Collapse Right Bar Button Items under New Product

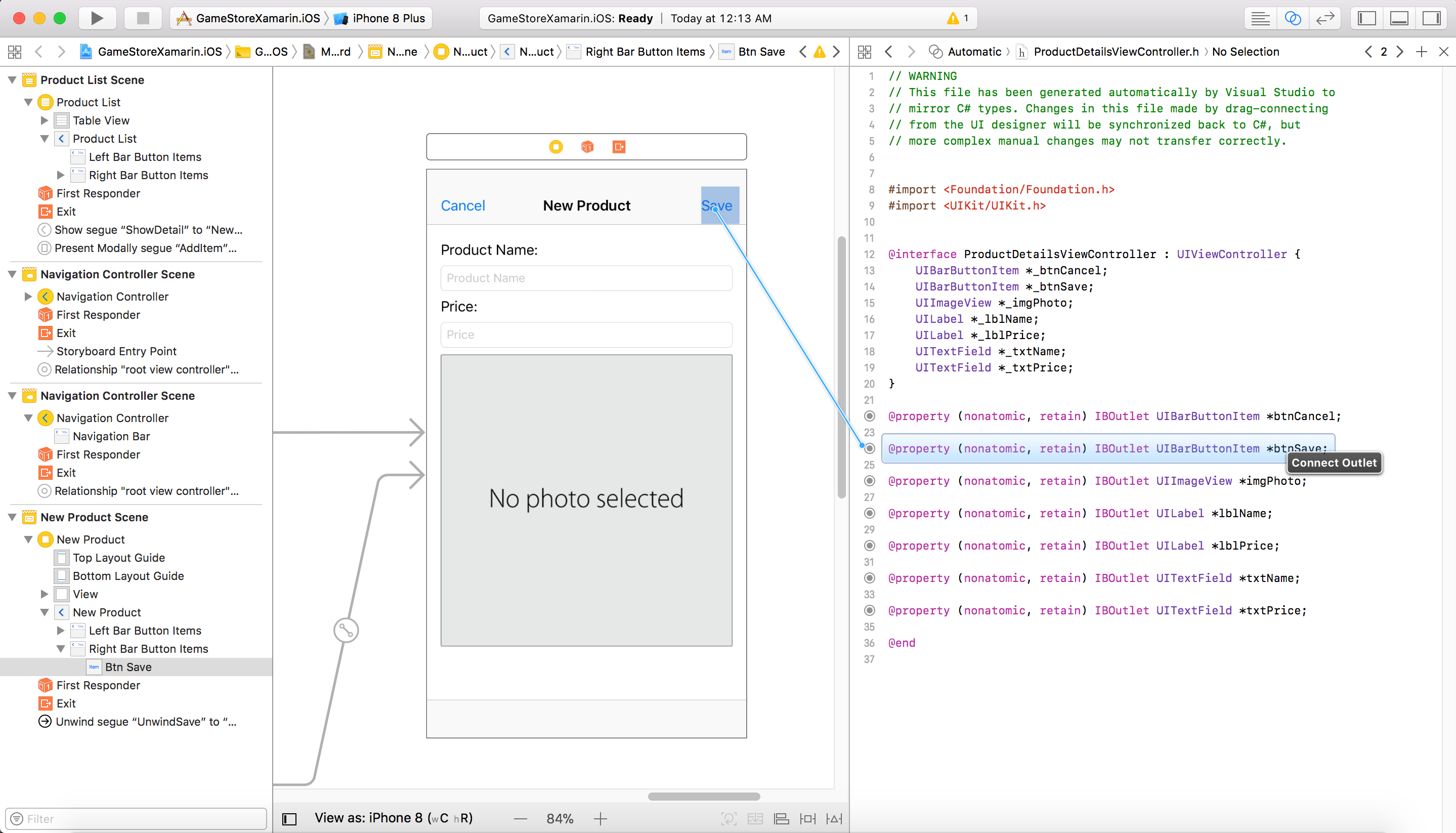click(x=61, y=649)
